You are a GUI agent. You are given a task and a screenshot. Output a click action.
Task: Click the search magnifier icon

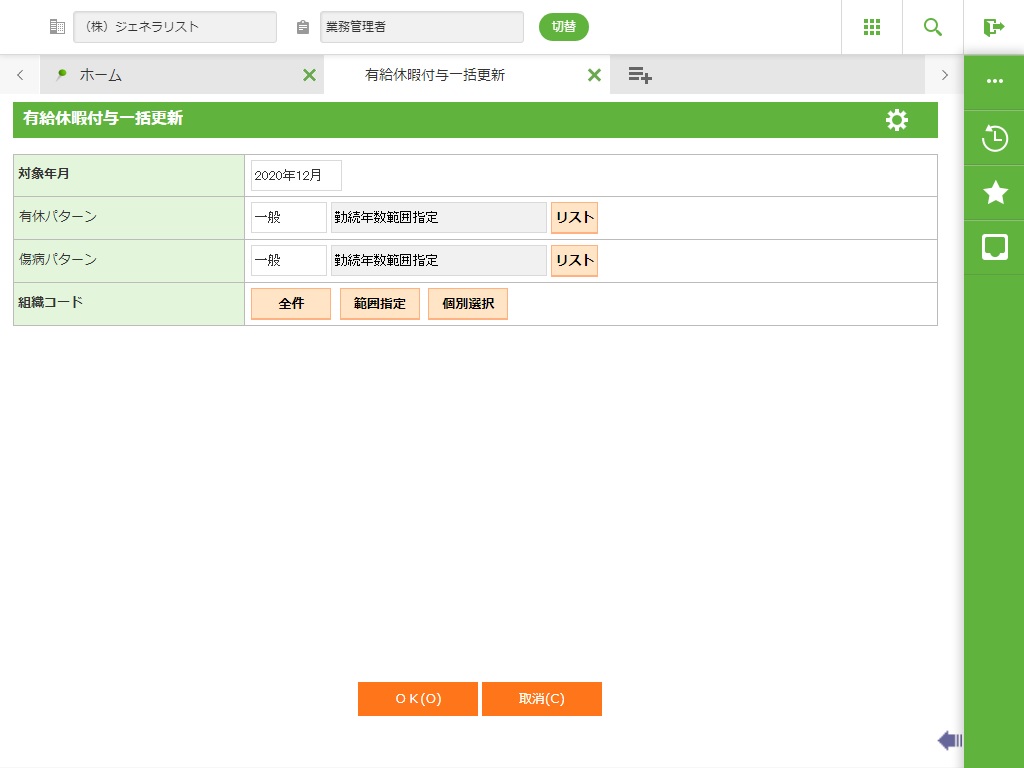pos(932,27)
